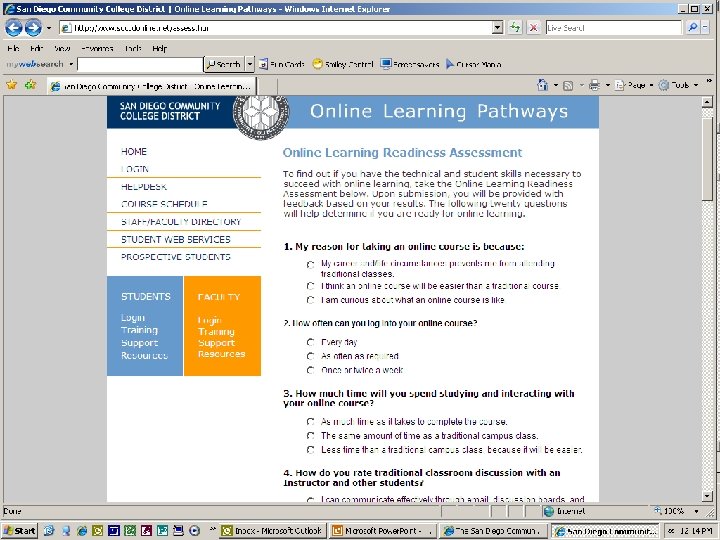Open the zoom level 100% dropdown
The width and height of the screenshot is (720, 540).
(697, 511)
